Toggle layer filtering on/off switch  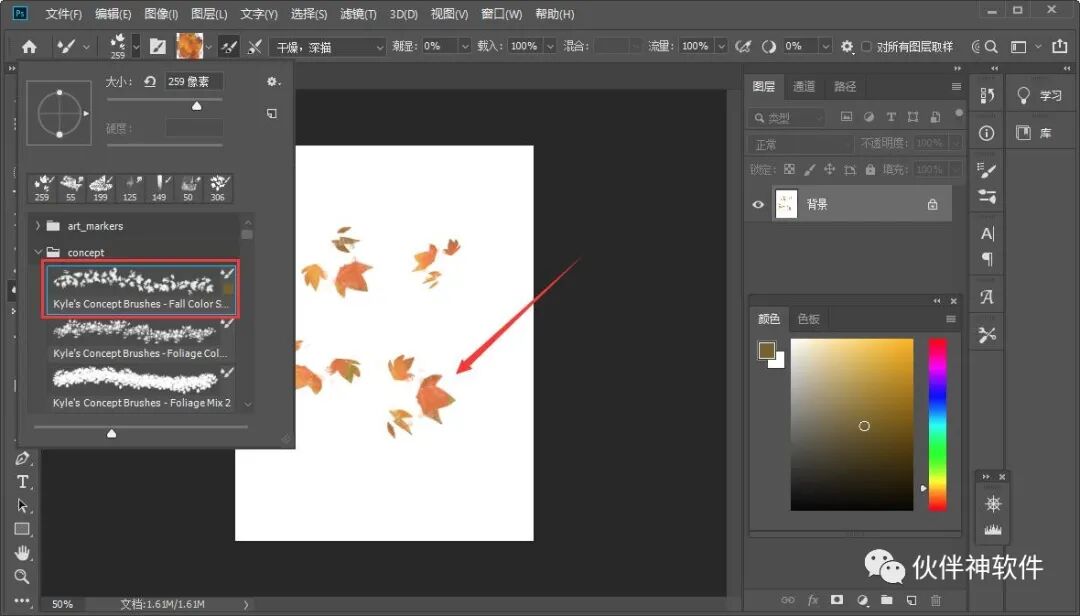click(958, 113)
